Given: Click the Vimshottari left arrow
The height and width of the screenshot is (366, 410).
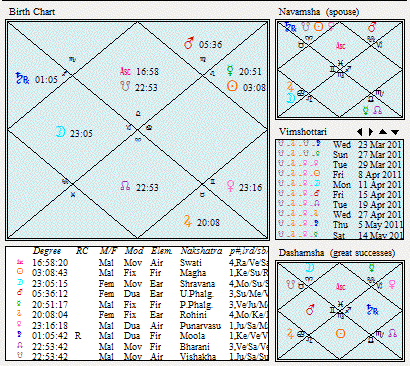Looking at the screenshot, I should 360,132.
